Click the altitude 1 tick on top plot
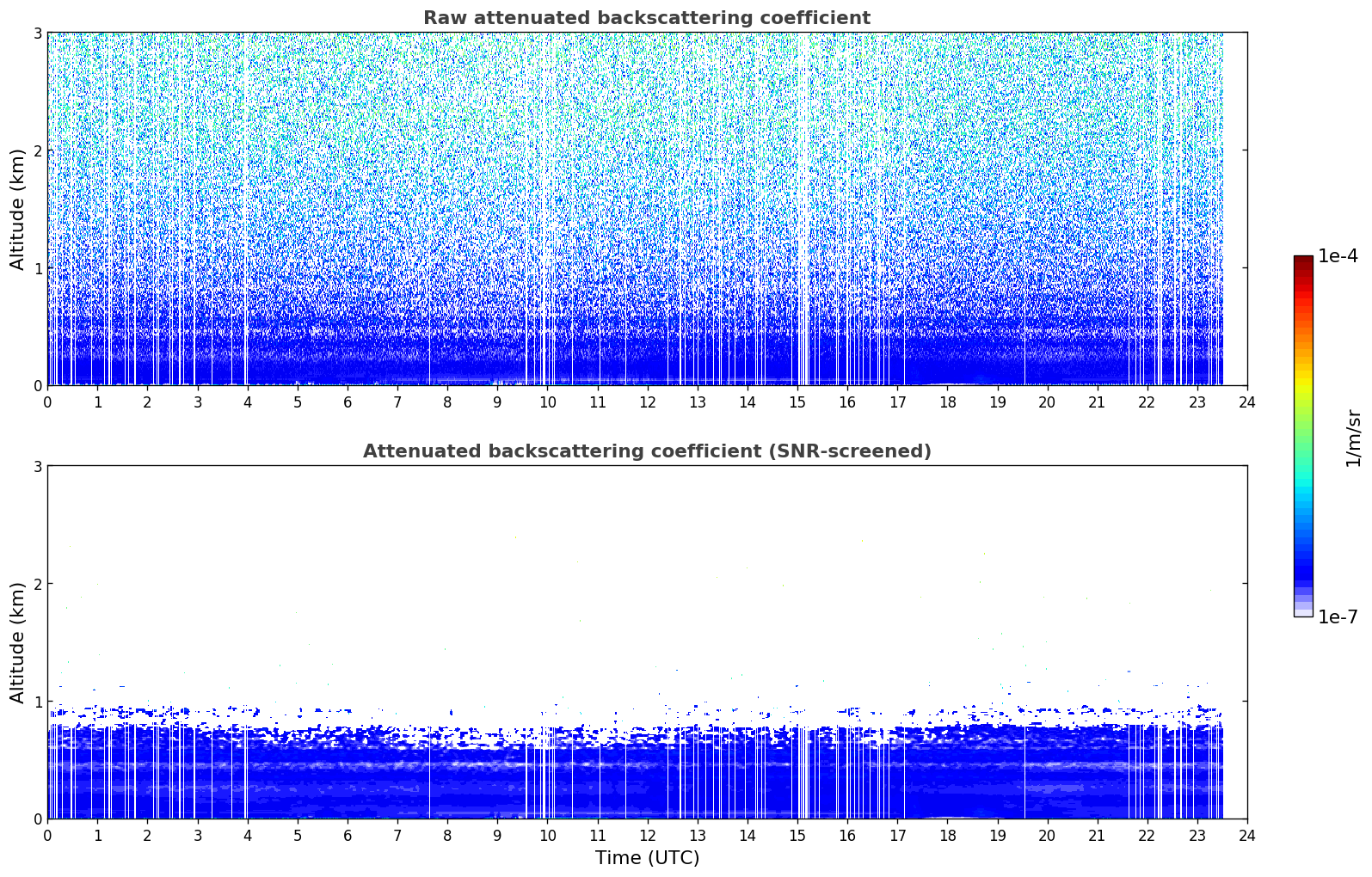Screen dimensions: 1372x877 (37, 268)
